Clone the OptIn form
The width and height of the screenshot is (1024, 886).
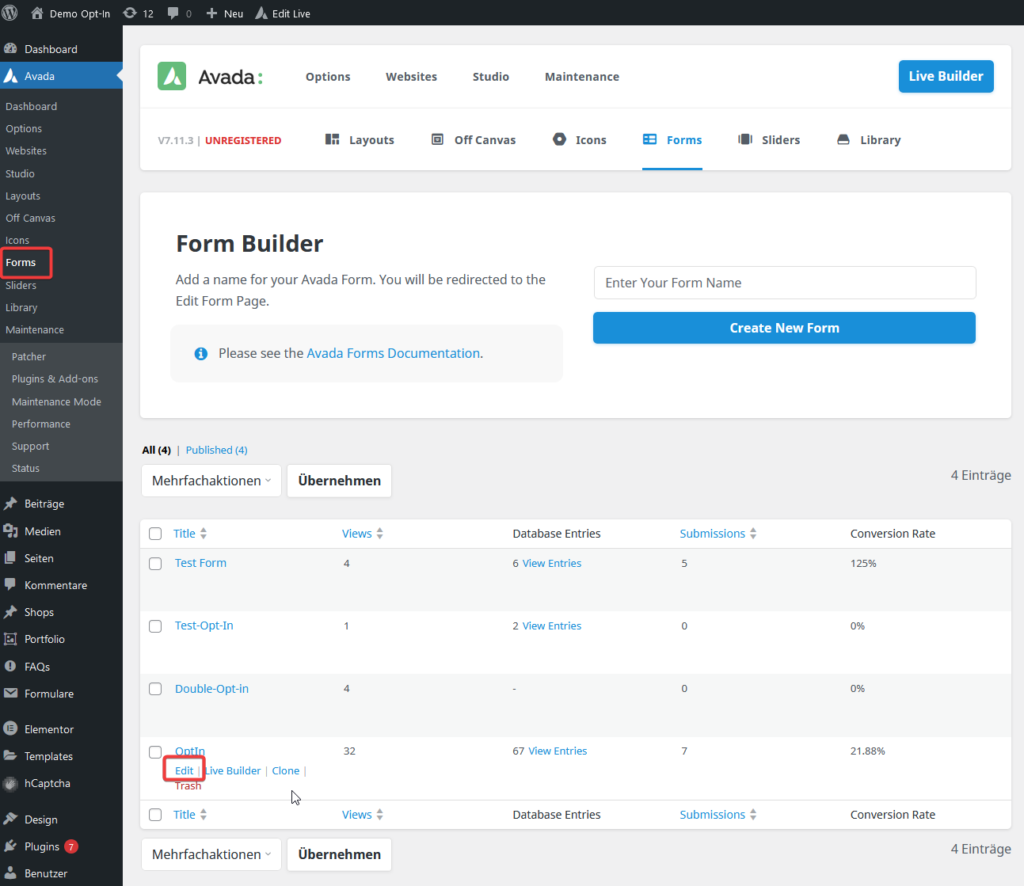(x=285, y=770)
